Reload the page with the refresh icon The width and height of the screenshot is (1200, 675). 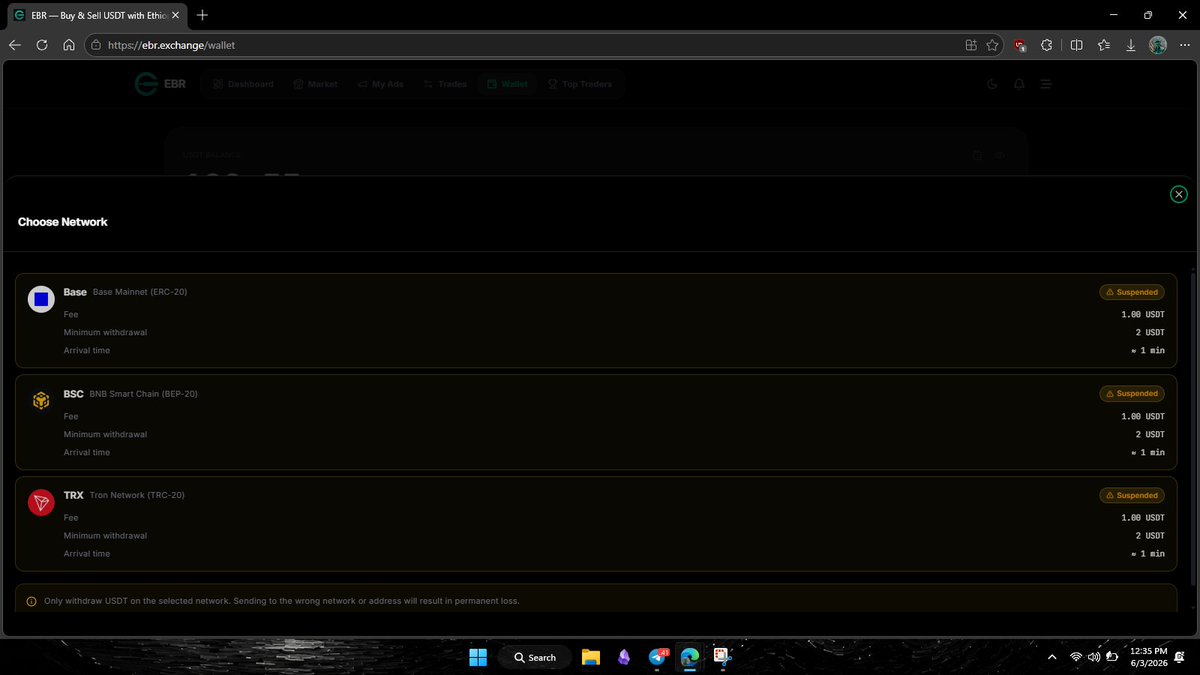point(42,45)
